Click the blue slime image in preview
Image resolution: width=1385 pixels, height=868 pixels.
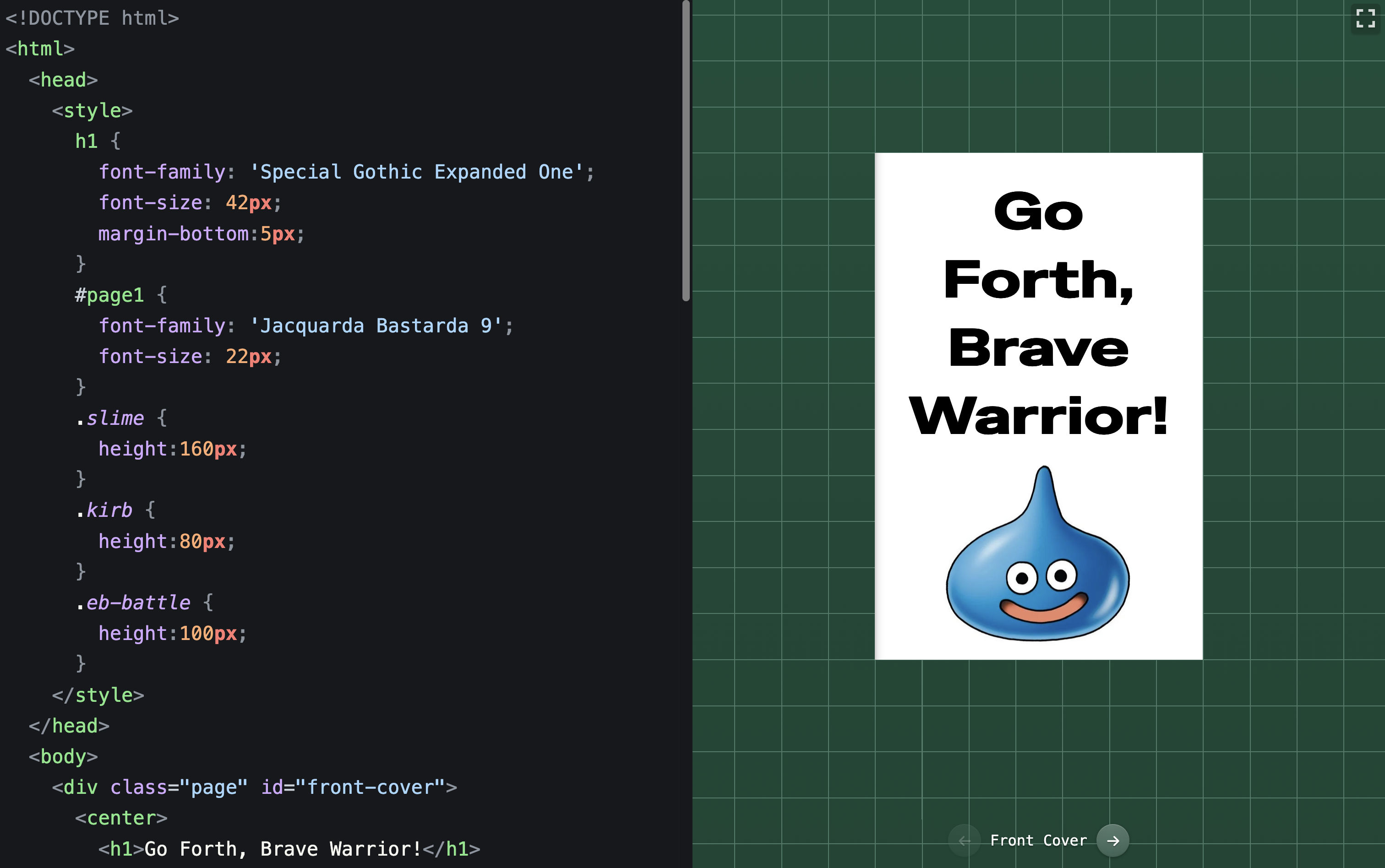tap(1038, 553)
